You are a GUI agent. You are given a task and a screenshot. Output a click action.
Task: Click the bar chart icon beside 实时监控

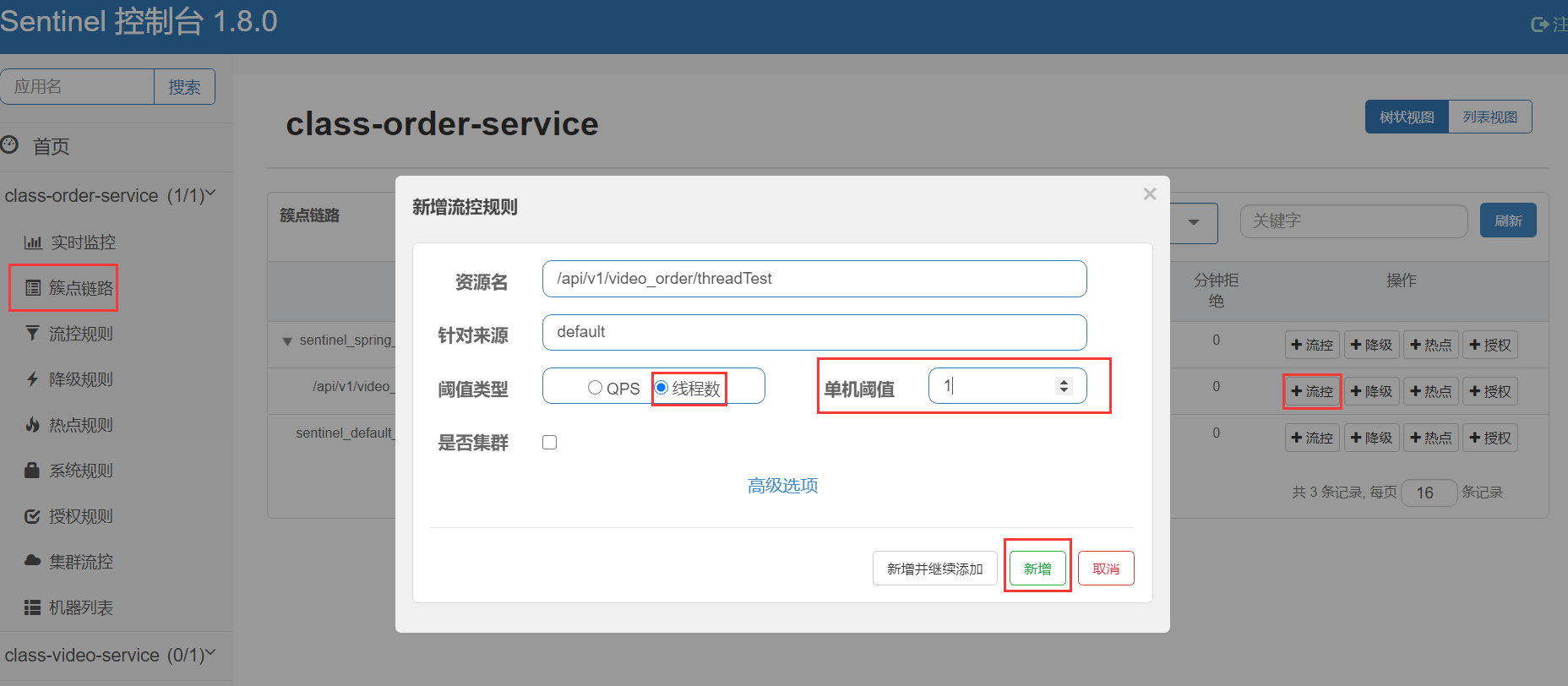pos(33,242)
